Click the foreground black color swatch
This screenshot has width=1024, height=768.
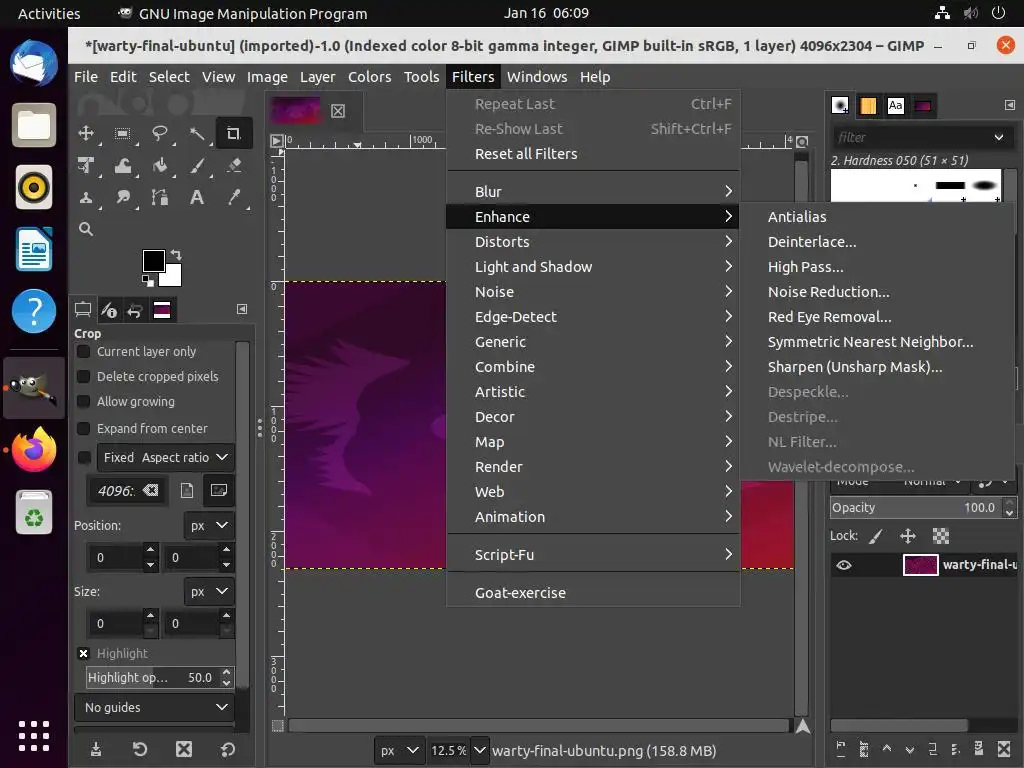(x=153, y=261)
